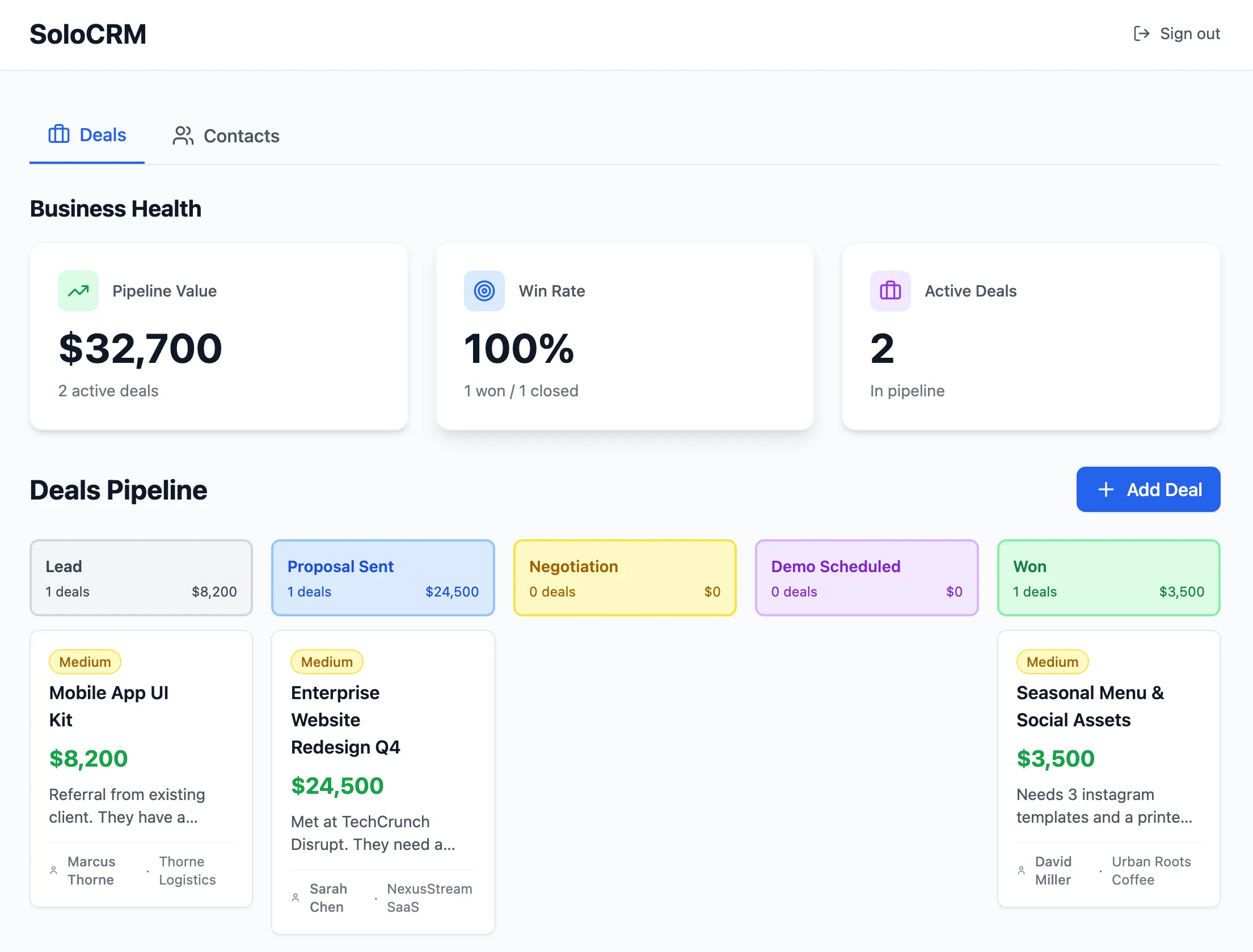Image resolution: width=1253 pixels, height=952 pixels.
Task: Click the person icon next to Sarah Chen
Action: point(296,898)
